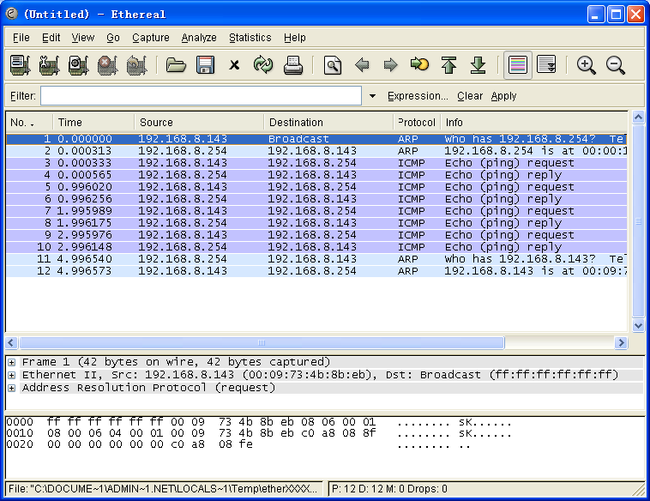Open the View menu
Image resolution: width=650 pixels, height=501 pixels.
(x=83, y=38)
